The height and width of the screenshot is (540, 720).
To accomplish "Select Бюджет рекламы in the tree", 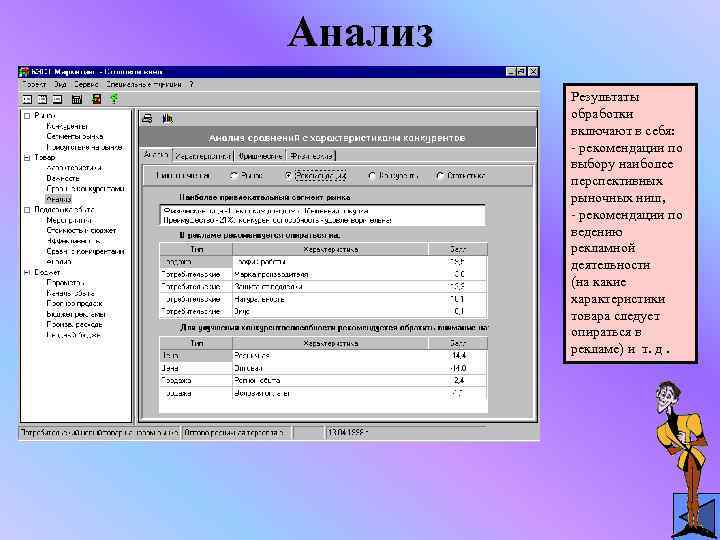I will (76, 315).
